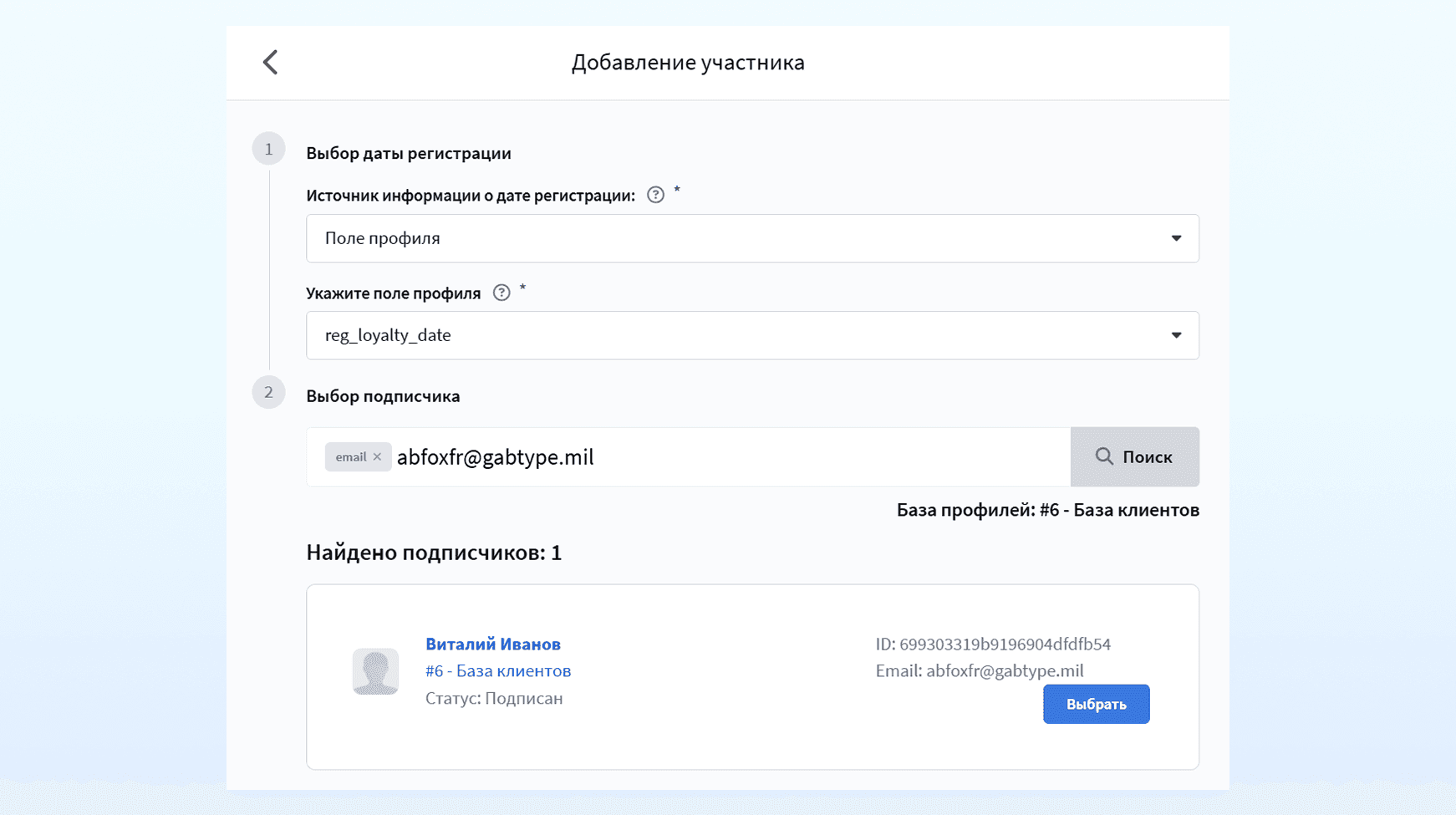This screenshot has width=1456, height=815.
Task: Click the Выбор подписчика heading
Action: point(383,396)
